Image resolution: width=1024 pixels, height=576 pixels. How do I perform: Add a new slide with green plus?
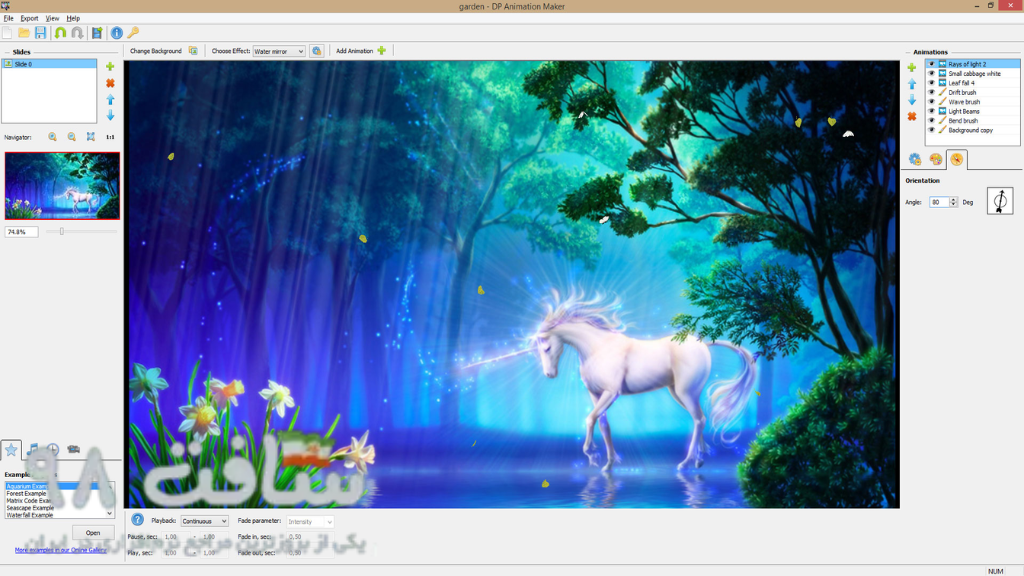click(x=110, y=67)
